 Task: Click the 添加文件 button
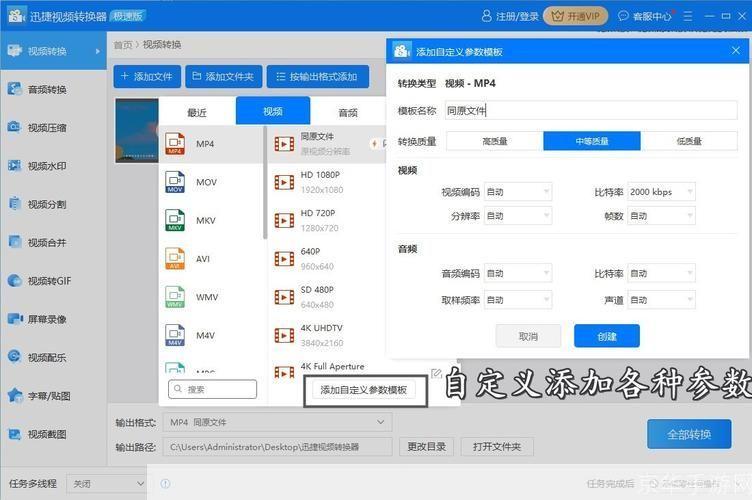[147, 77]
